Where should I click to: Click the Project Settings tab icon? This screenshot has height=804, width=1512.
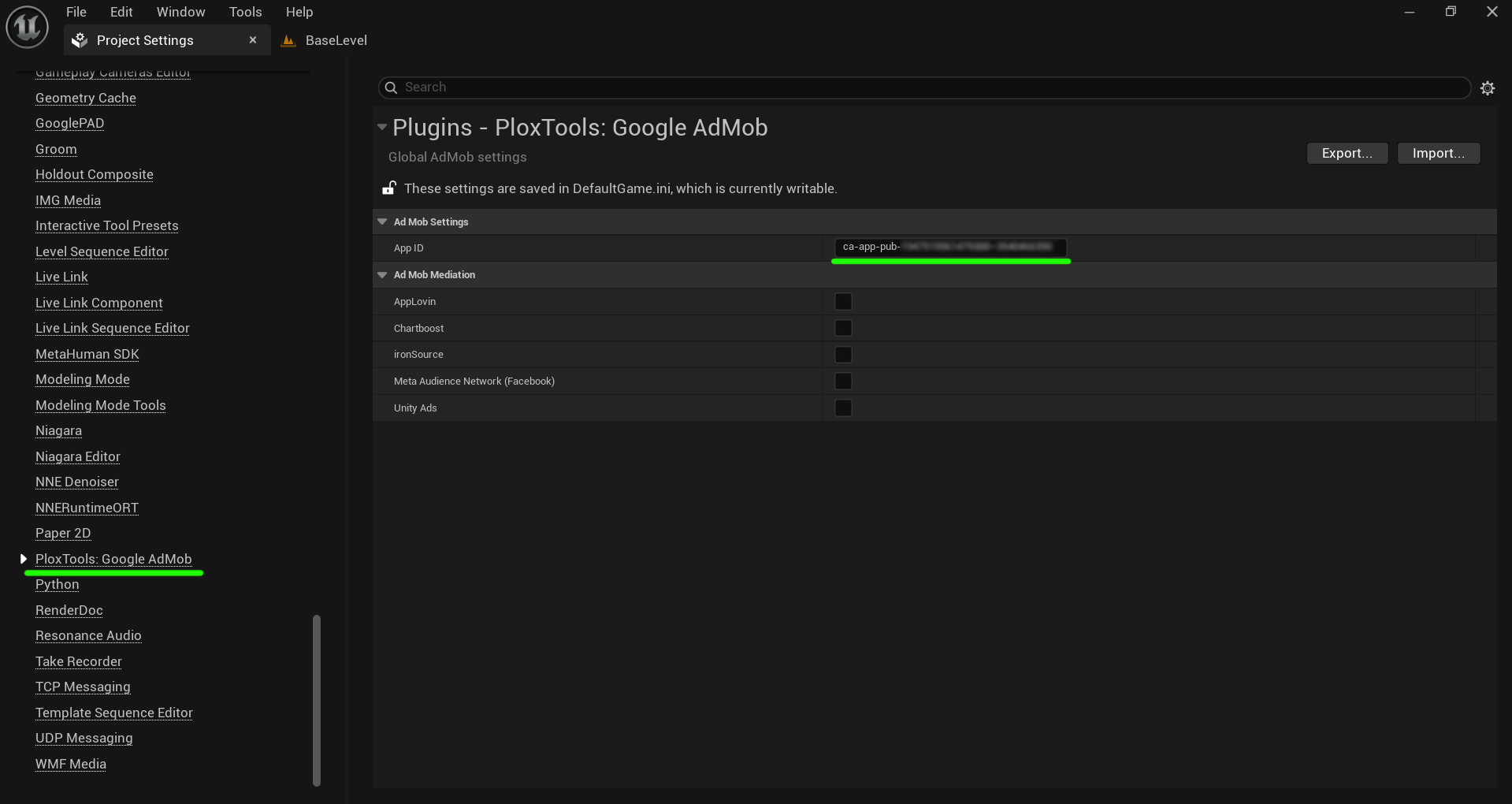[x=80, y=41]
